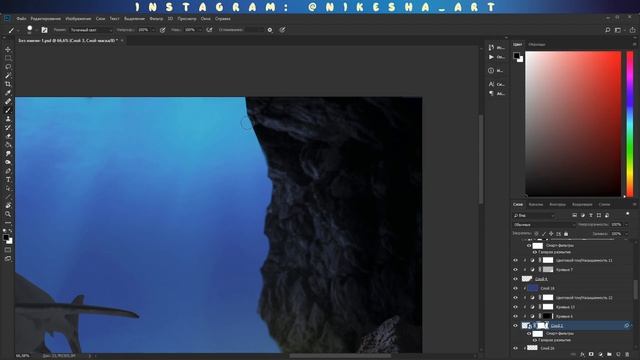Viewport: 640px width, 360px height.
Task: Create new group folder icon
Action: 609,355
